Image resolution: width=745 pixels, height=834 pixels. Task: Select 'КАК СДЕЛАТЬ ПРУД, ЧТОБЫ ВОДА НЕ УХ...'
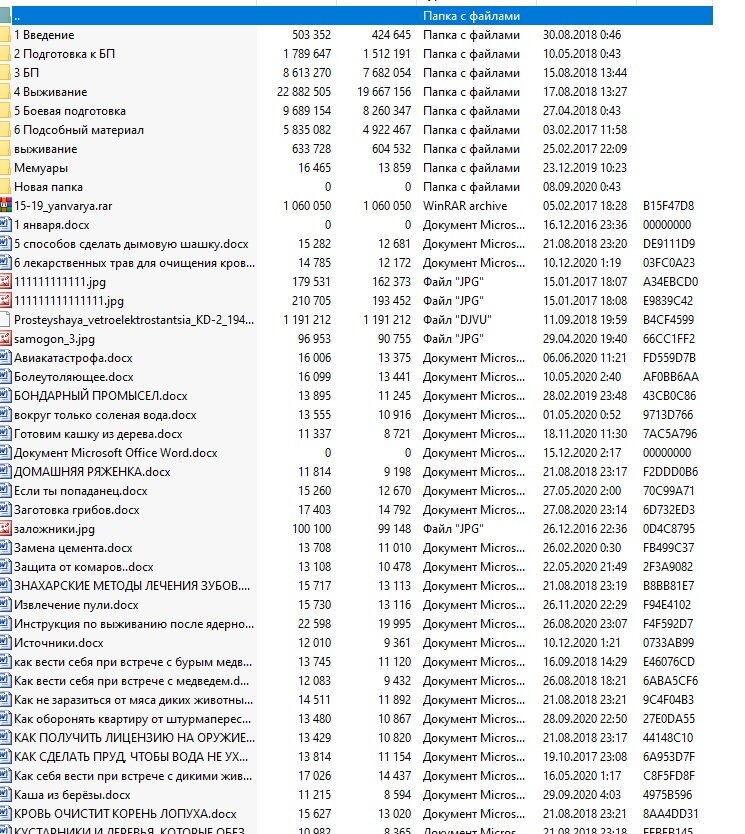coord(131,757)
